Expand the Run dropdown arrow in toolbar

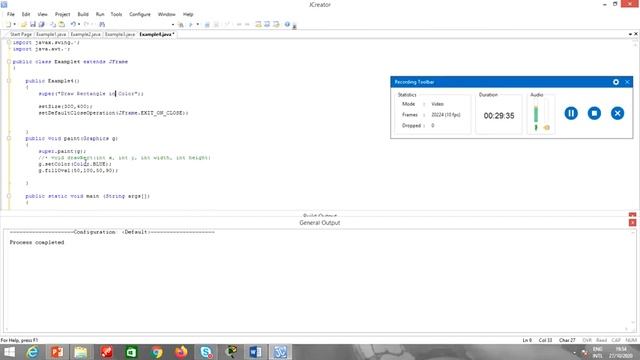(198, 24)
